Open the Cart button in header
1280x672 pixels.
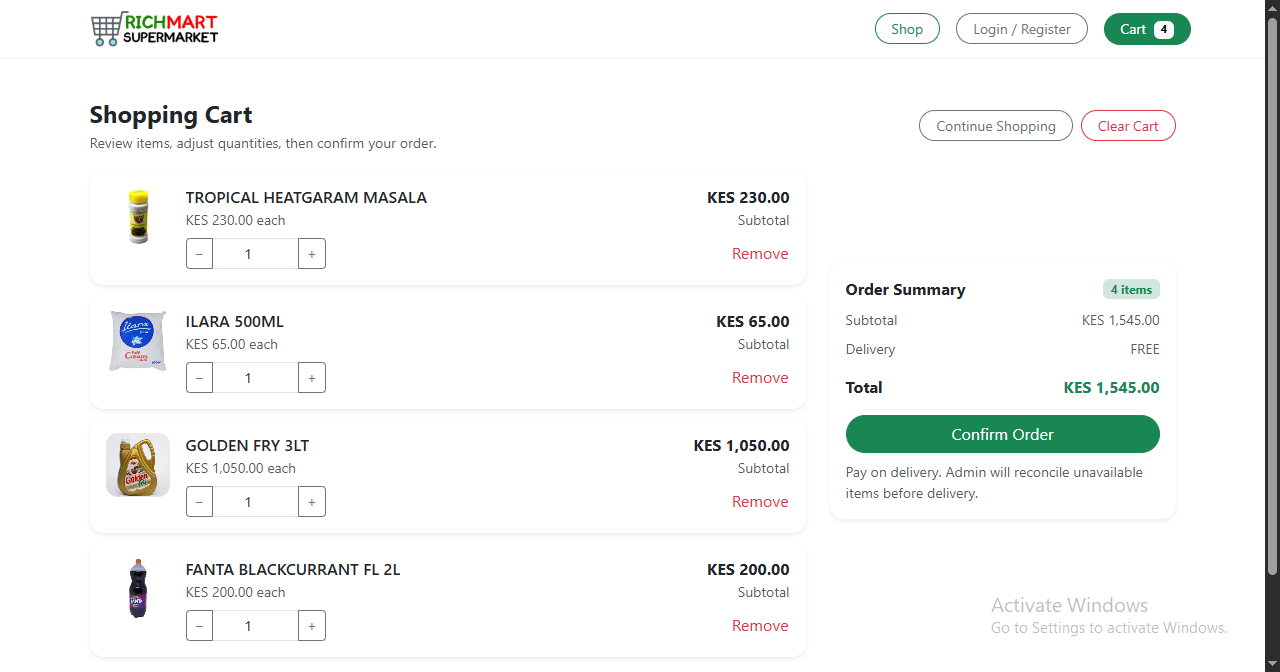pyautogui.click(x=1147, y=29)
